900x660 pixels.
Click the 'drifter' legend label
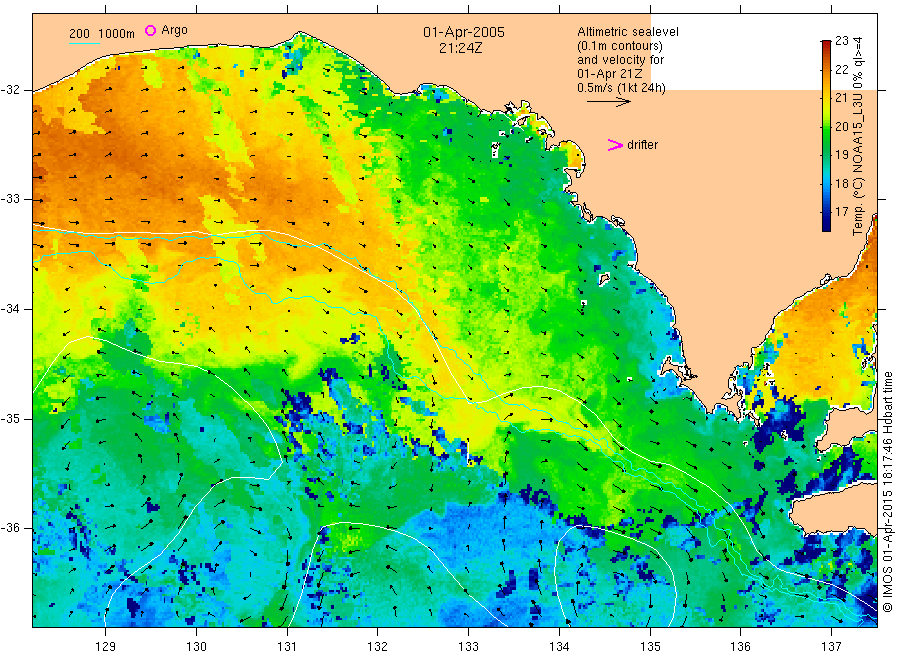tap(642, 145)
